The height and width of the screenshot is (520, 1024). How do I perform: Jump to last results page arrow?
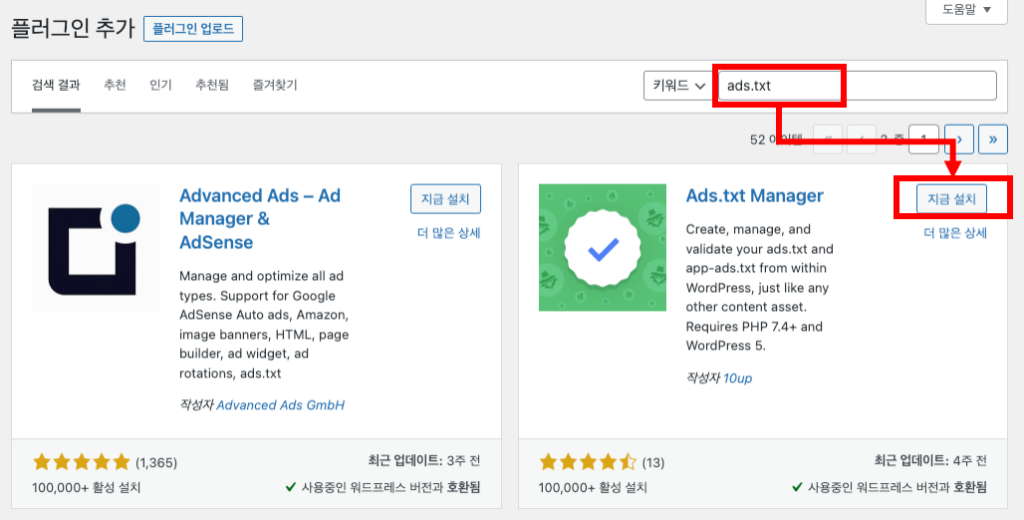point(993,139)
